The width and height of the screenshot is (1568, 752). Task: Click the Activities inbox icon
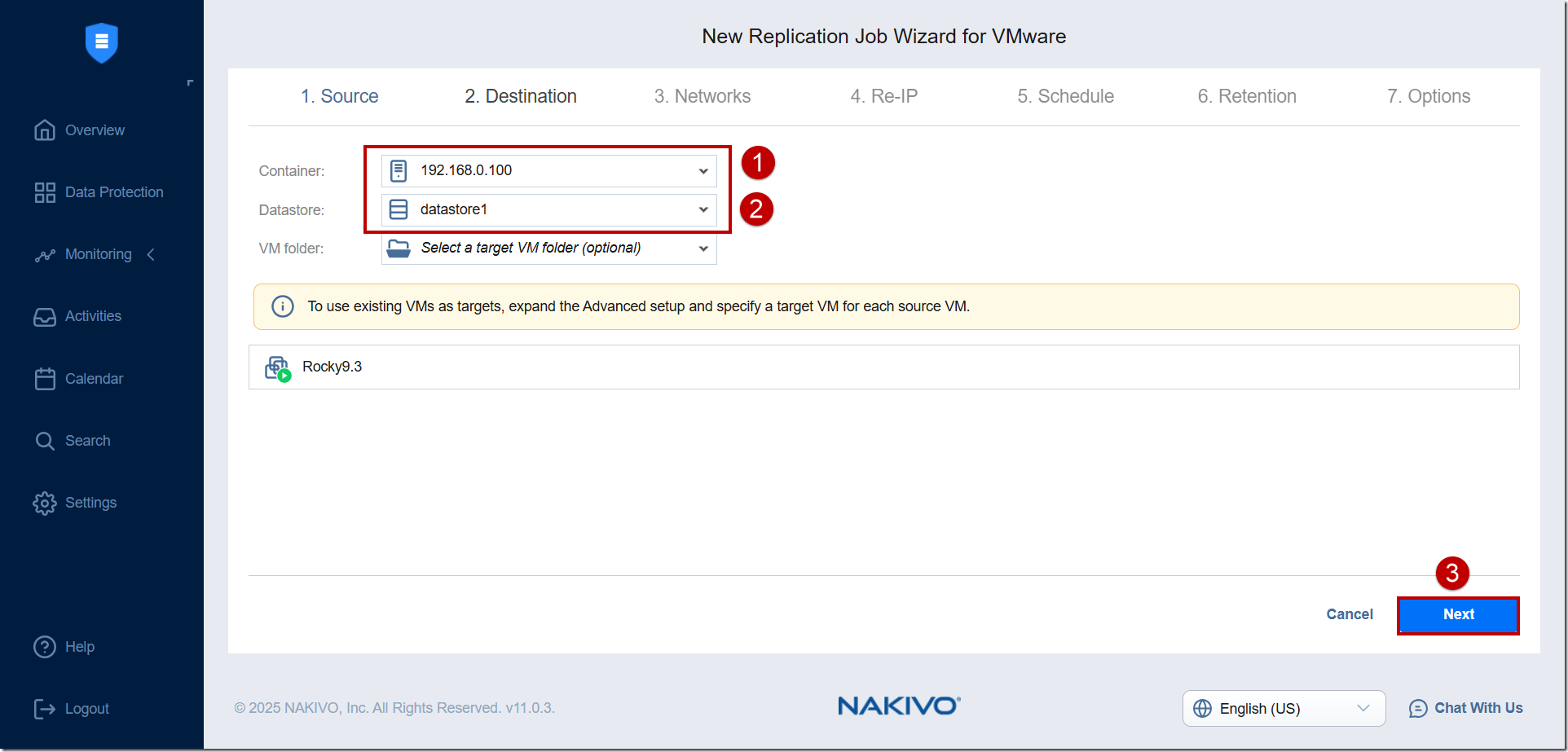[45, 317]
